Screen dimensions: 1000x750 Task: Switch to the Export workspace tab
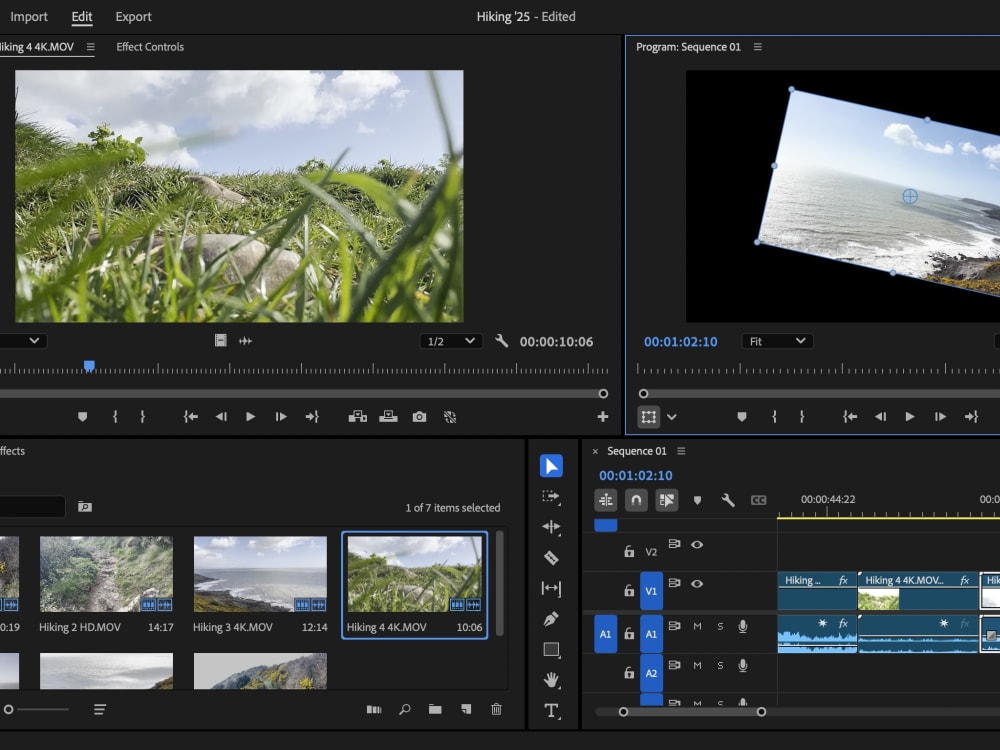pos(133,17)
